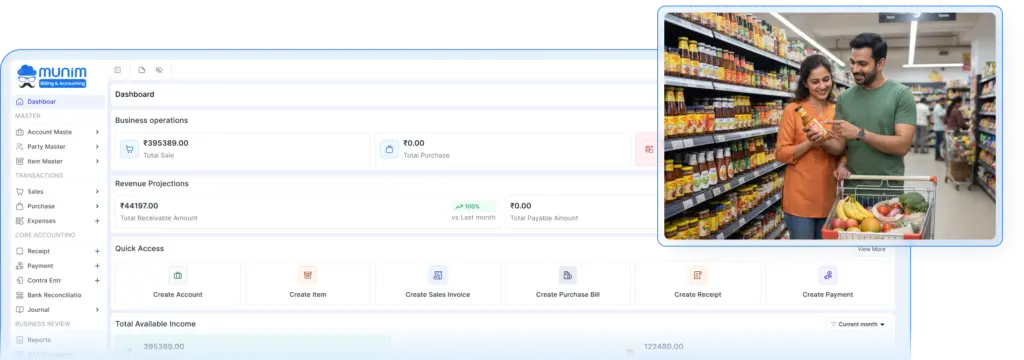Click the Journal book icon in the sidebar
This screenshot has height=360, width=1024.
(20, 310)
